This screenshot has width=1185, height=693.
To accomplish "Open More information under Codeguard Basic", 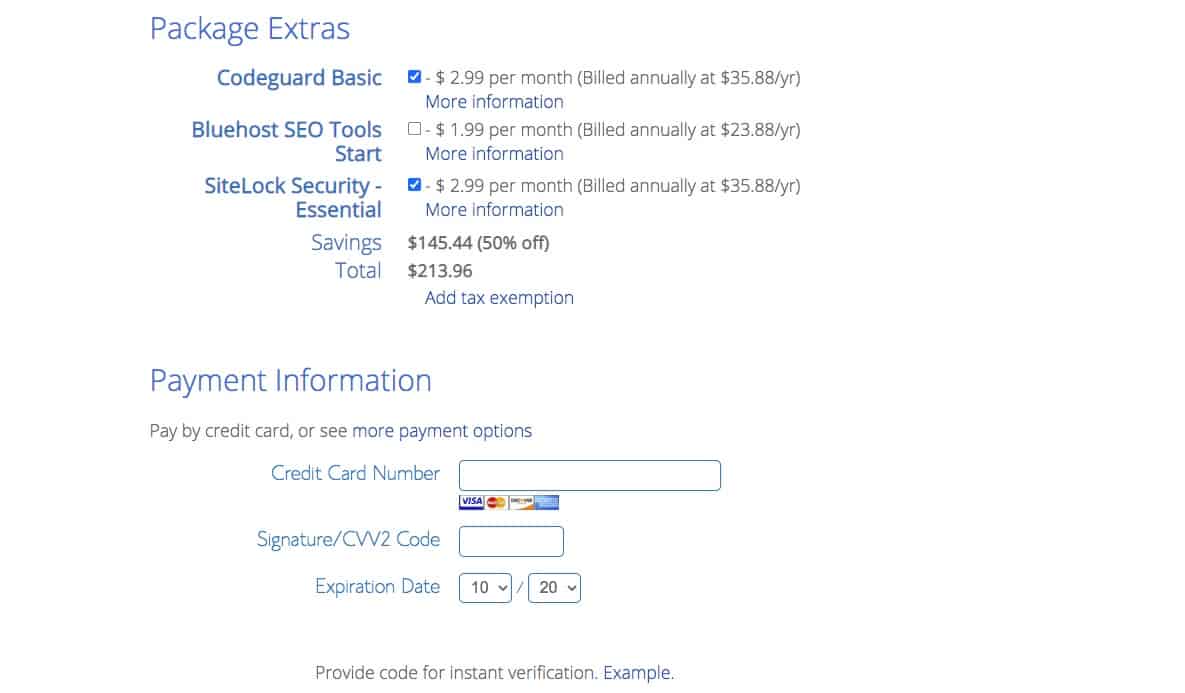I will (x=494, y=101).
